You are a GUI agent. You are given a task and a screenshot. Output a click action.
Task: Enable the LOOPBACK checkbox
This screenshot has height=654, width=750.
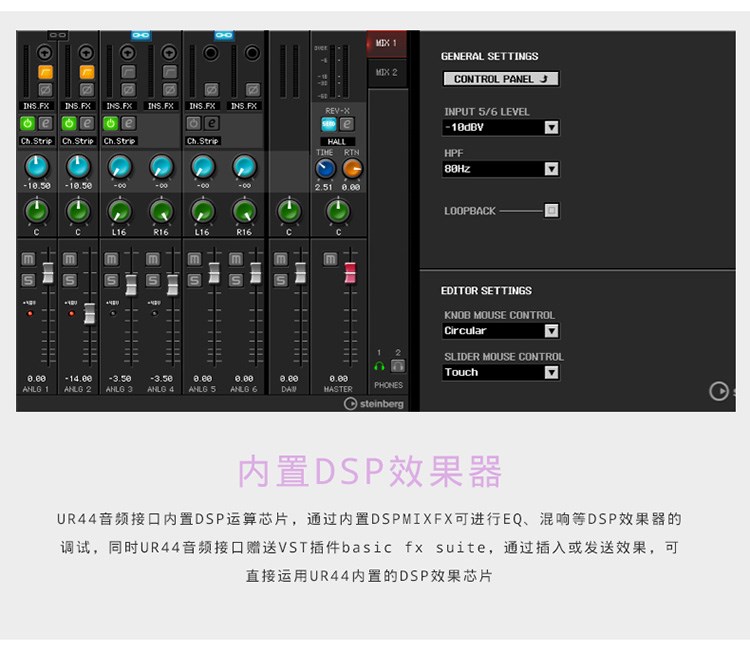coord(551,211)
